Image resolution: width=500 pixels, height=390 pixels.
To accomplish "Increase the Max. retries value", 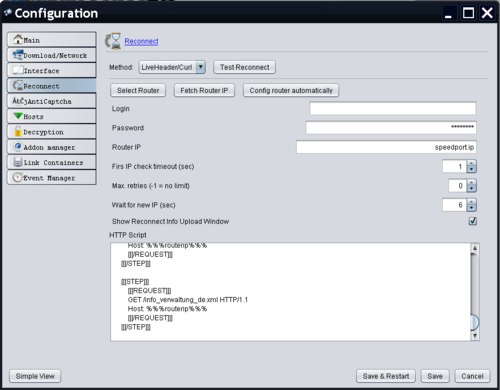I will coord(471,183).
